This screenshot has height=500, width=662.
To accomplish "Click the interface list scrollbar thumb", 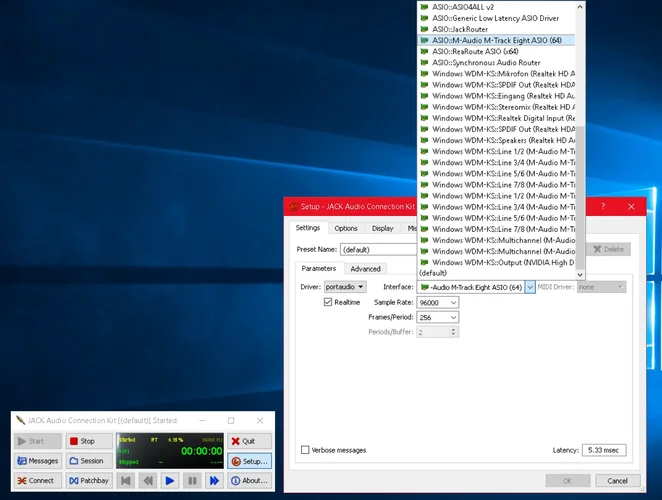I will click(580, 197).
